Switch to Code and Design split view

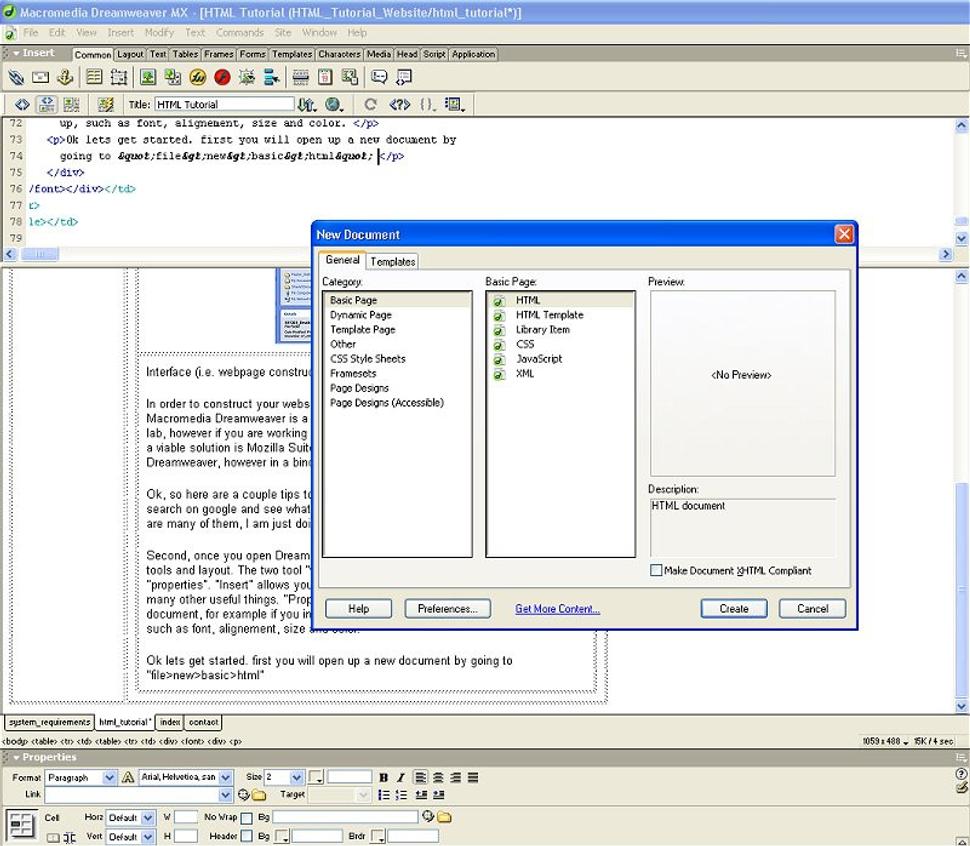coord(47,104)
